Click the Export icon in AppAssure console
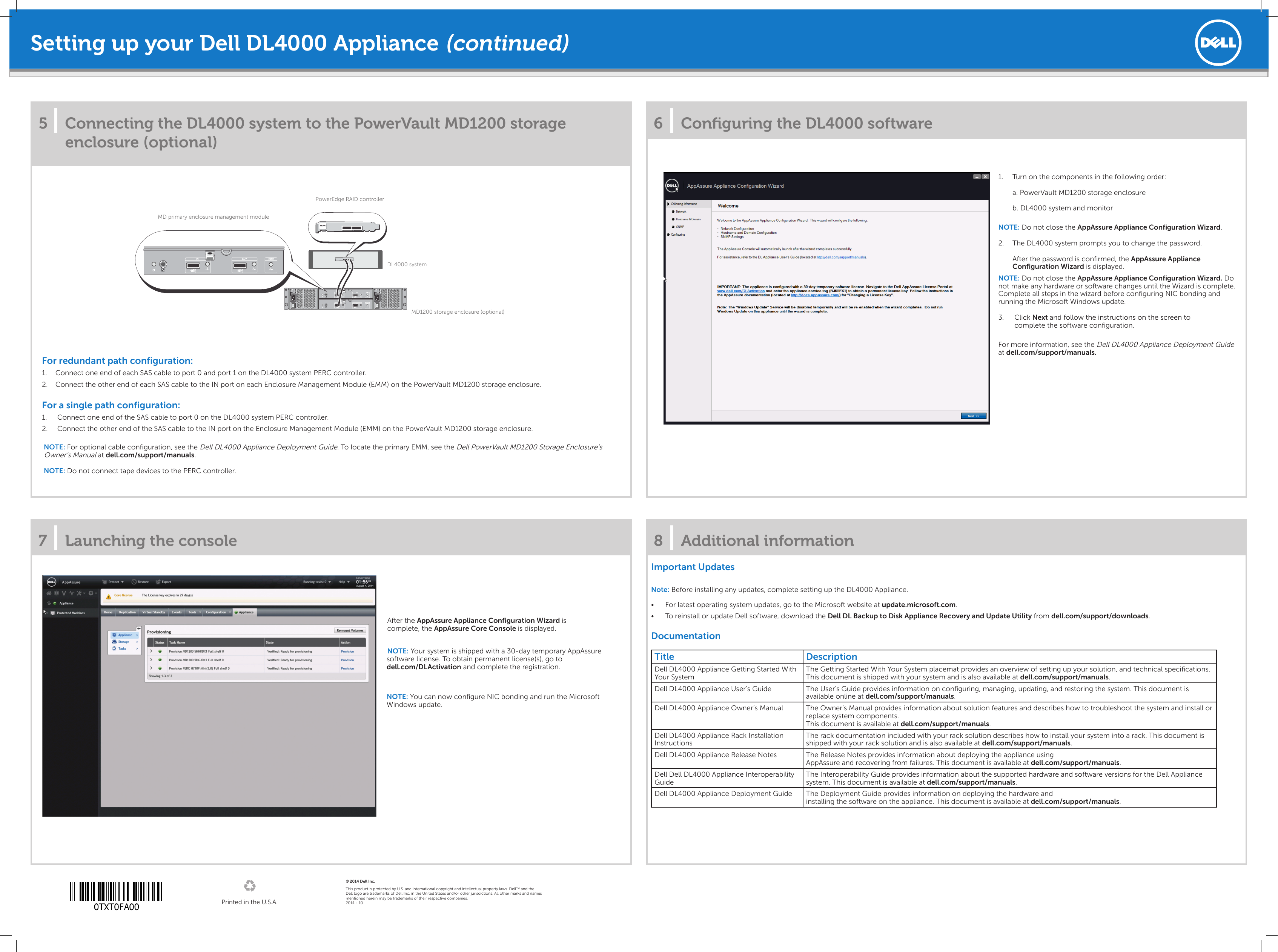The height and width of the screenshot is (952, 1278). pos(158,582)
